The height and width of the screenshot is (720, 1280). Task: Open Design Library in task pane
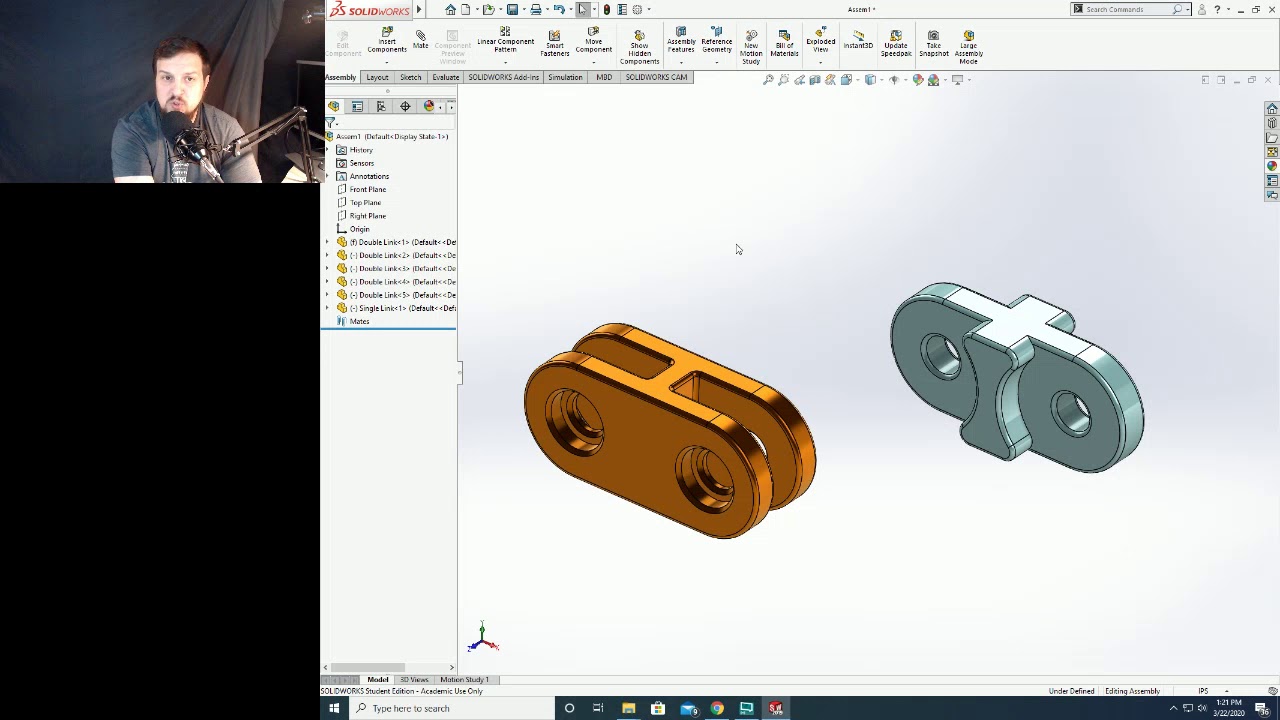(x=1272, y=123)
